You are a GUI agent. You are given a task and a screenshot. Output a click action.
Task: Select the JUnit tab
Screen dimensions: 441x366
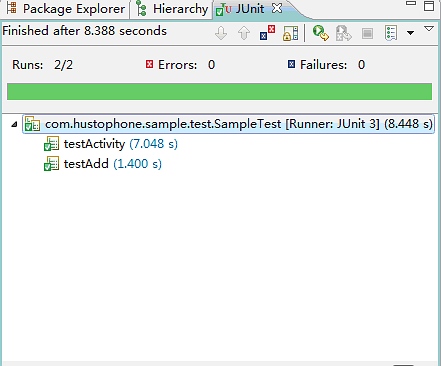tap(249, 9)
